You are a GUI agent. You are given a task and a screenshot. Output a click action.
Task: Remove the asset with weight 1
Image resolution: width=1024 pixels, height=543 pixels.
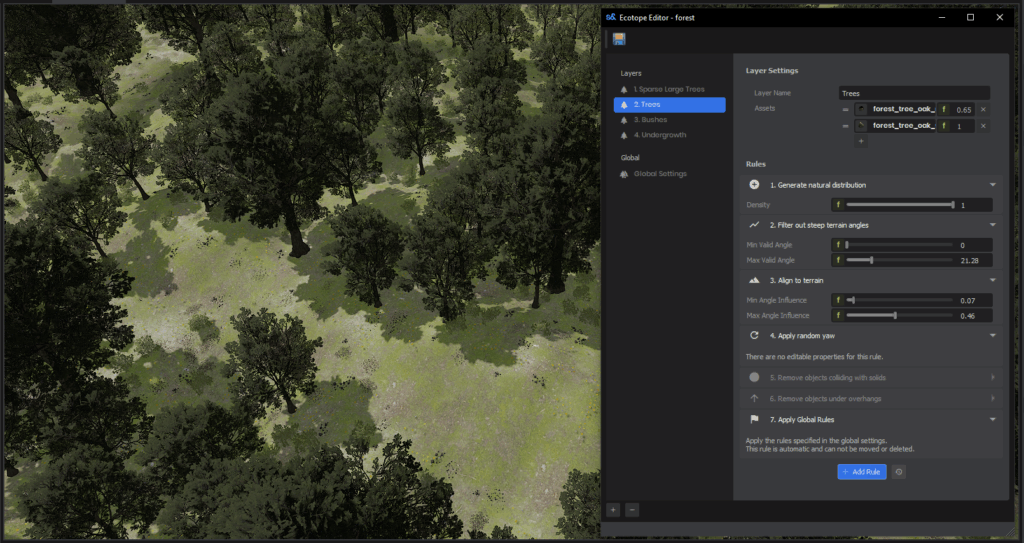(x=983, y=126)
